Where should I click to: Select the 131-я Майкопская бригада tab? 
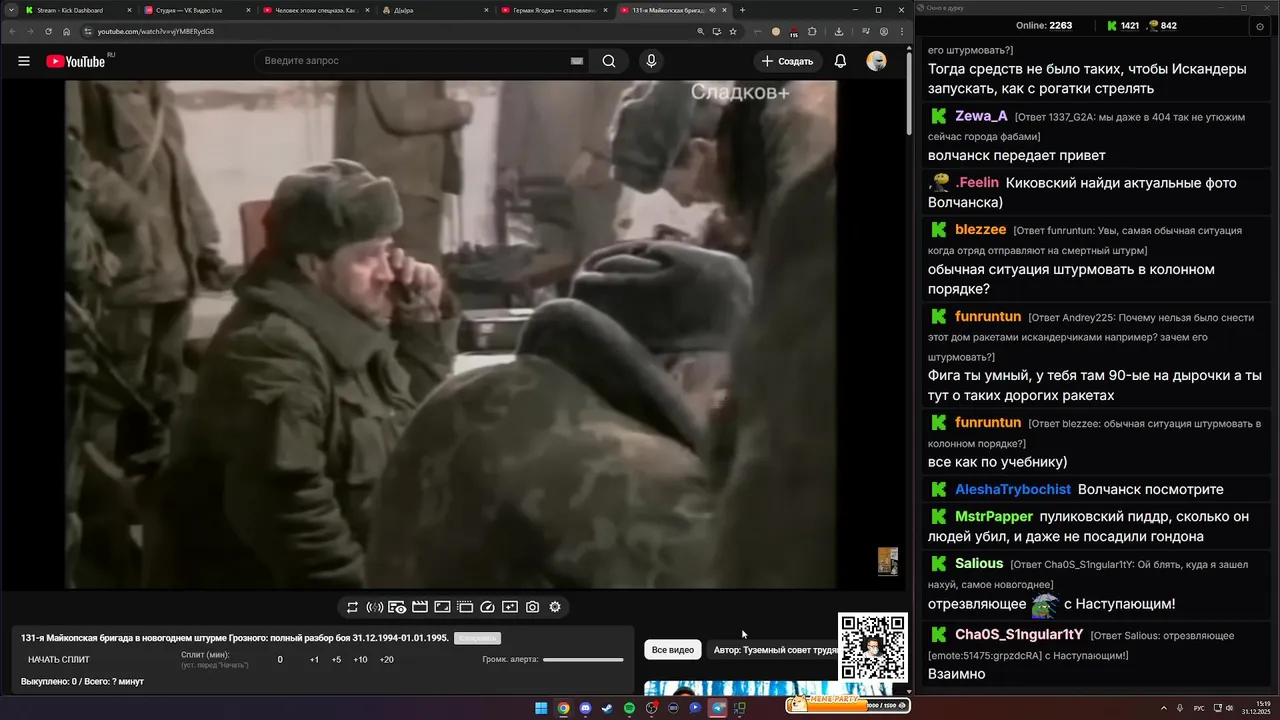(672, 10)
